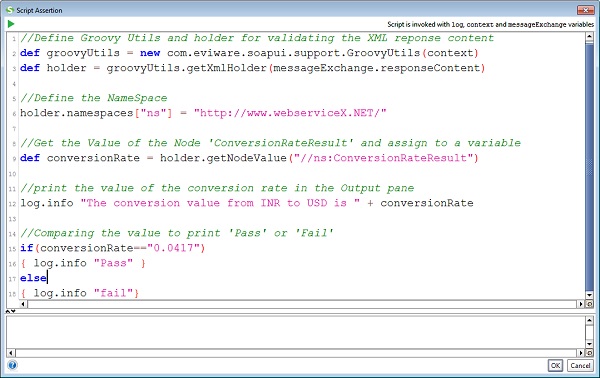600x378 pixels.
Task: Click the editor horizontal scrollbar left arrow
Action: click(23, 304)
